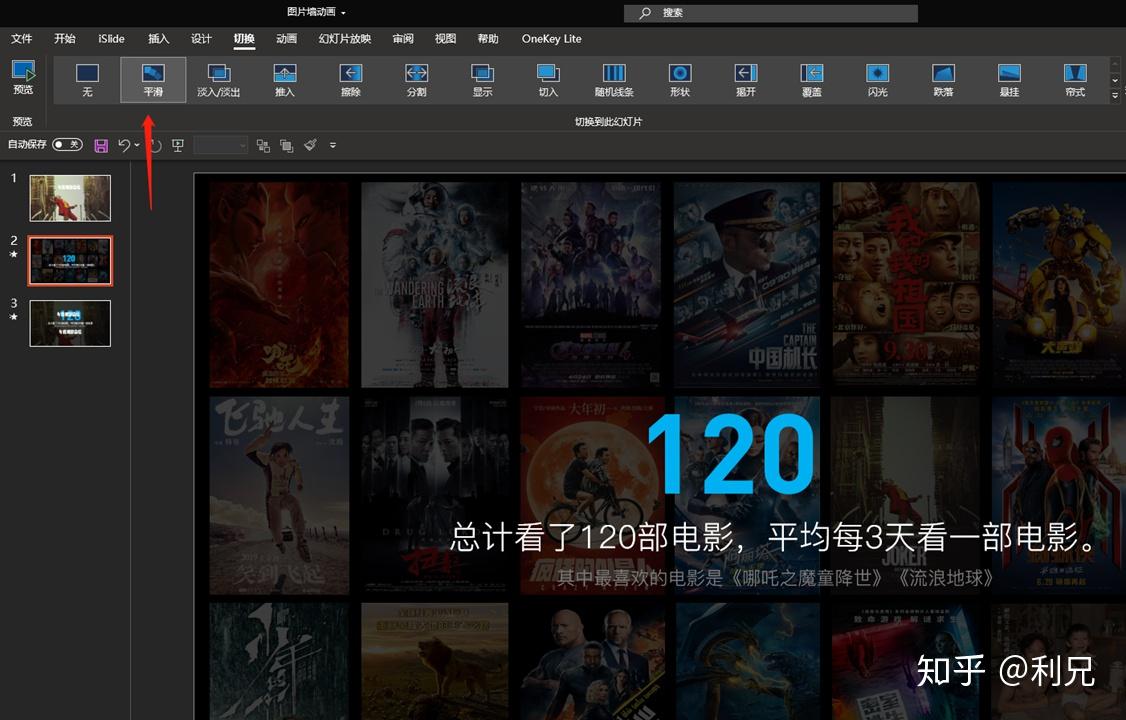Open the 图片墙动画 file title dropdown
This screenshot has width=1126, height=720.
point(343,13)
